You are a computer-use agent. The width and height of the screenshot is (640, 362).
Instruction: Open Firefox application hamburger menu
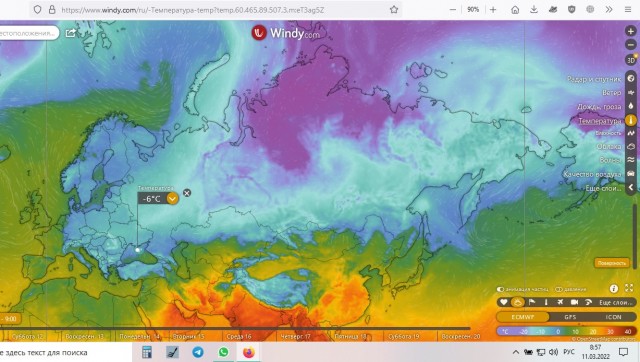628,9
